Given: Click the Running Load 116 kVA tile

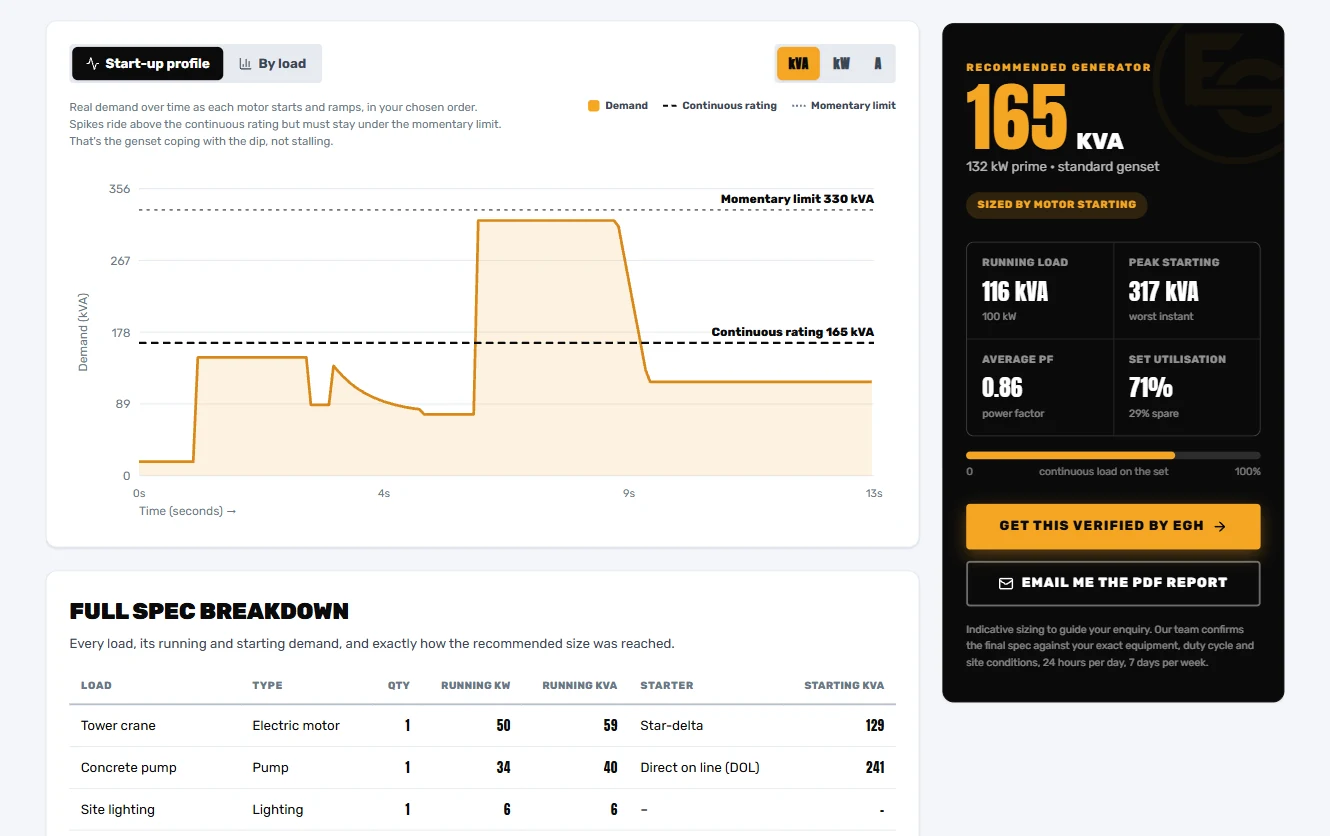Looking at the screenshot, I should point(1040,290).
